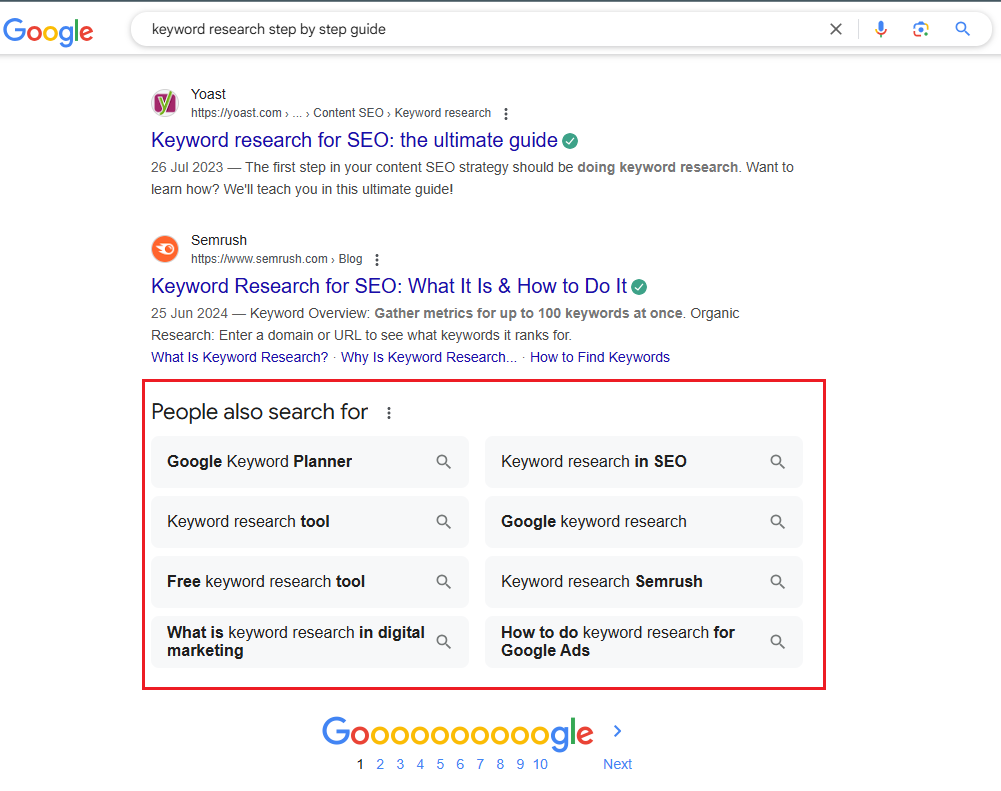Click the Semrush favicon
1001x791 pixels.
point(165,248)
